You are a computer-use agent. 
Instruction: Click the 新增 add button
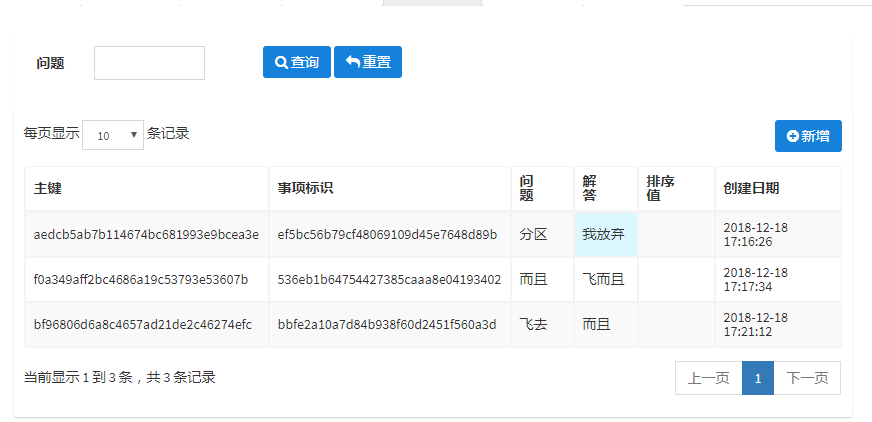(x=808, y=136)
